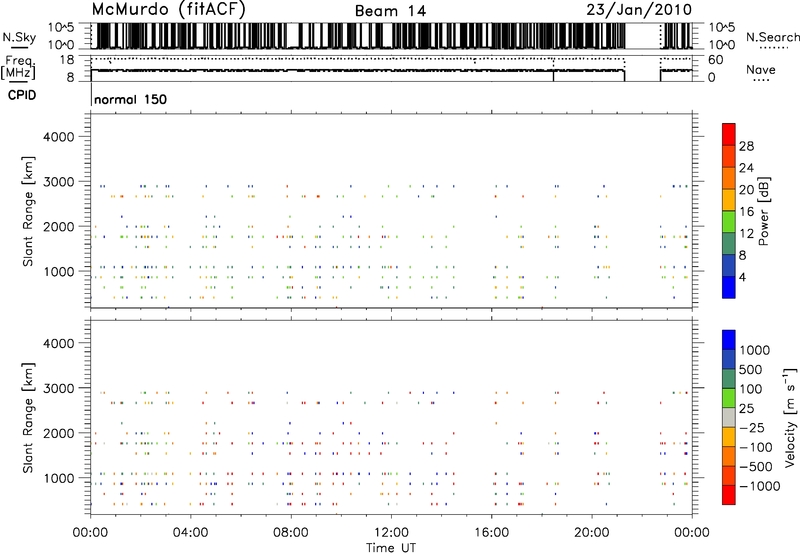Click the gray -25 to 25 Velocity colorbar segment
The height and width of the screenshot is (554, 800).
click(729, 417)
